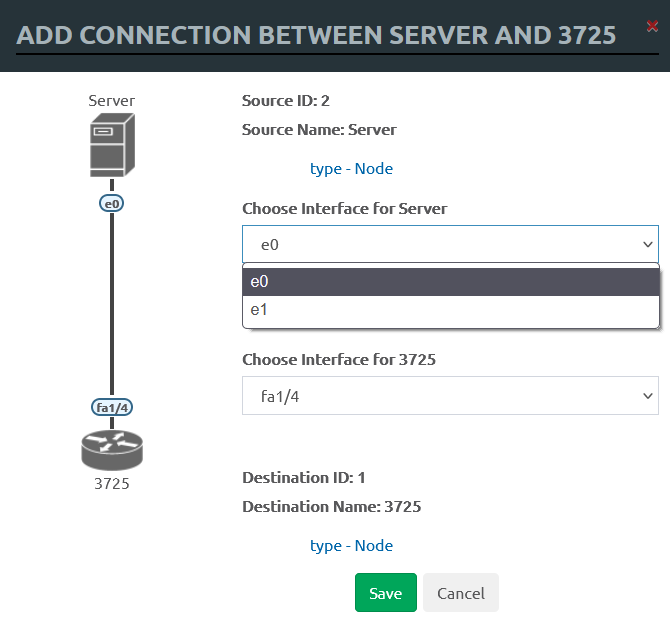Expand the Choose Interface for 3725 dropdown
This screenshot has height=620, width=670.
coord(450,395)
